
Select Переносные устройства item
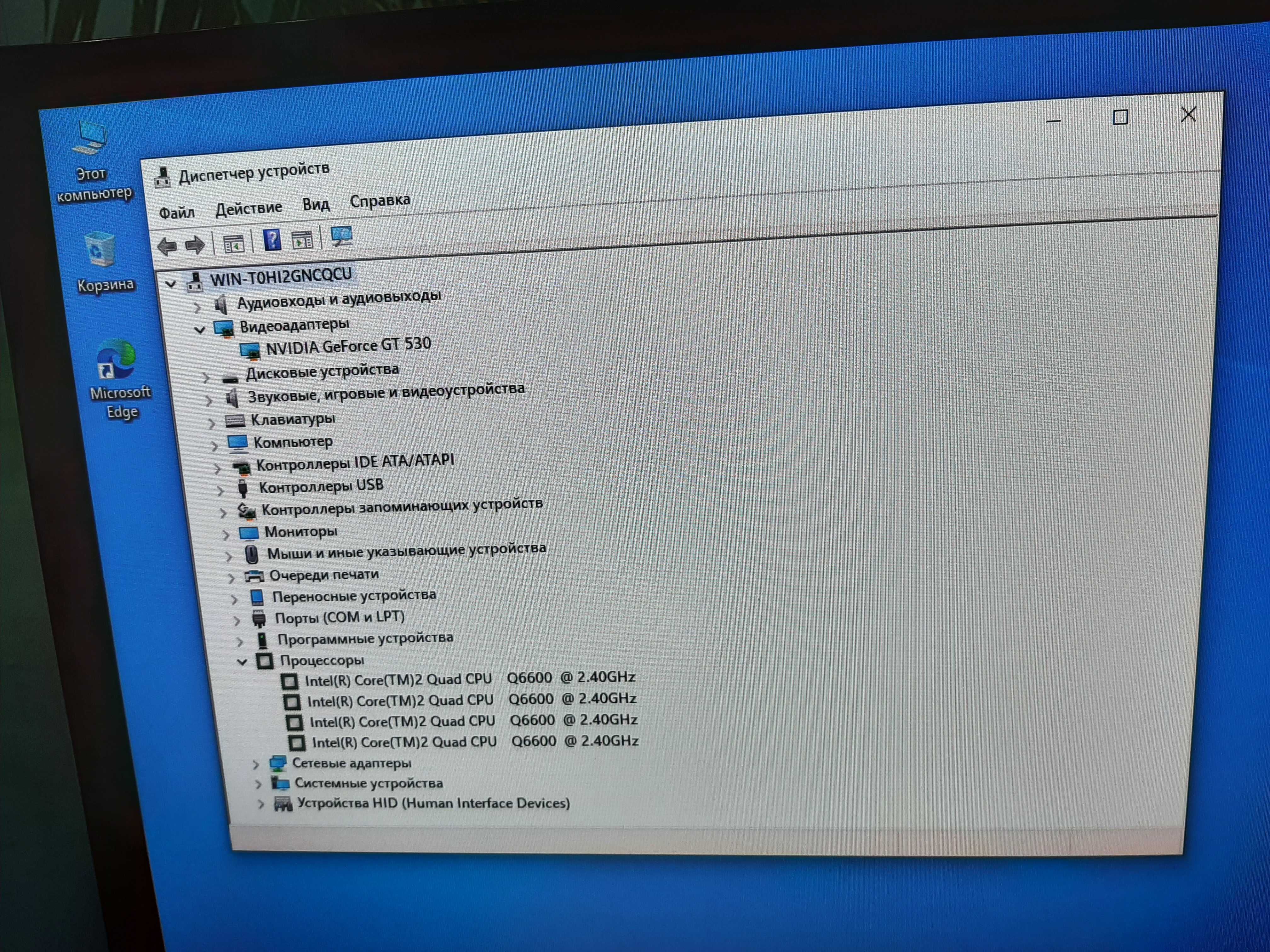354,596
